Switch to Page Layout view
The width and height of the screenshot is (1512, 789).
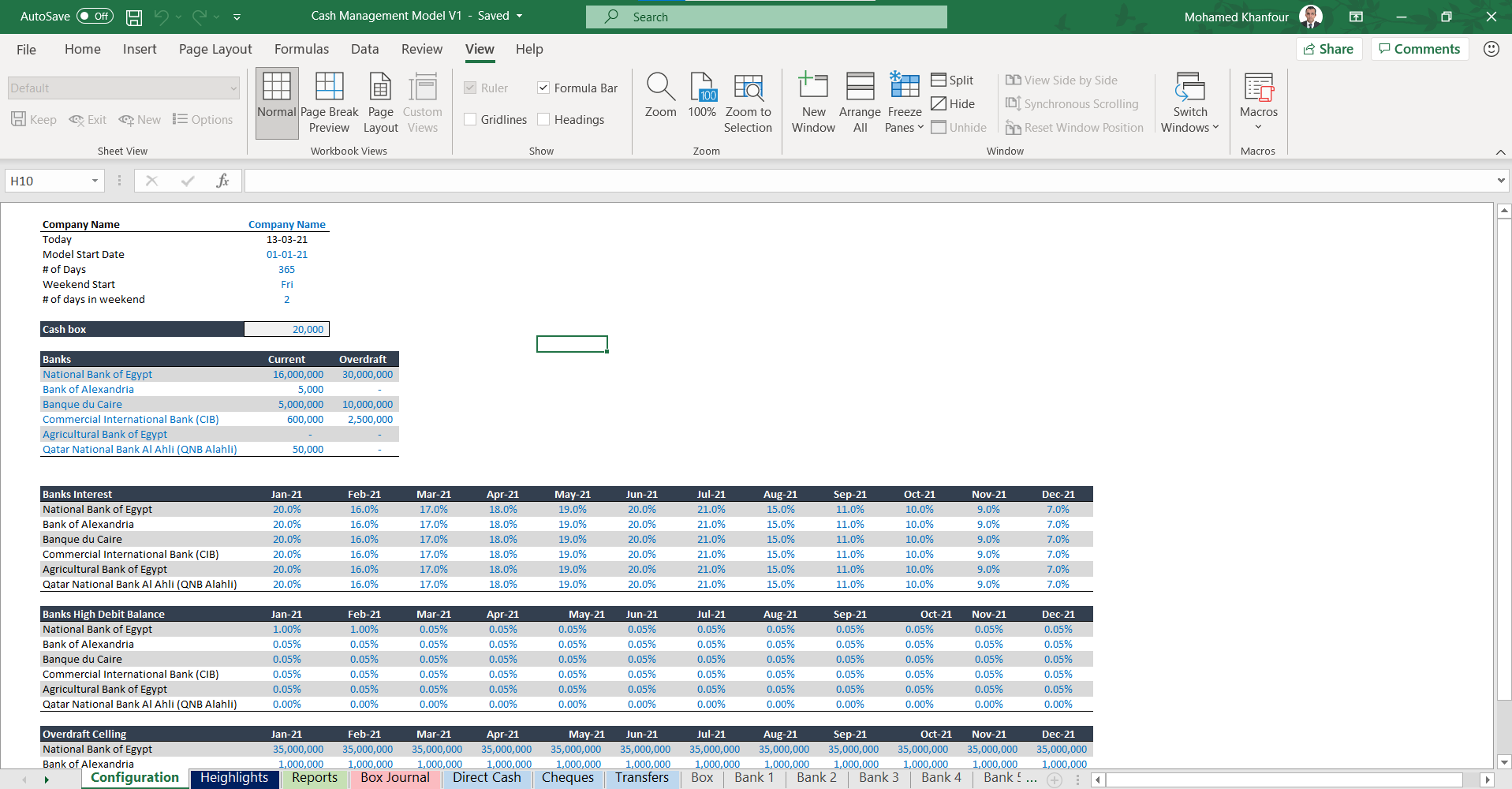(380, 104)
